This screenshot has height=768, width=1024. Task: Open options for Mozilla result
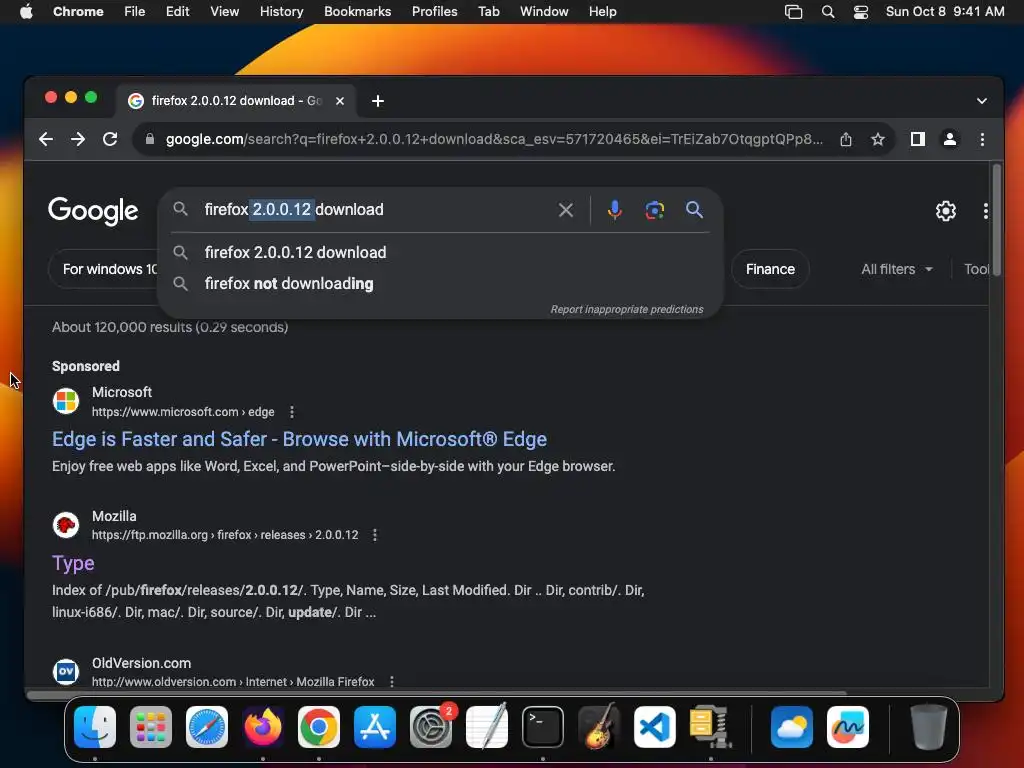[x=375, y=535]
